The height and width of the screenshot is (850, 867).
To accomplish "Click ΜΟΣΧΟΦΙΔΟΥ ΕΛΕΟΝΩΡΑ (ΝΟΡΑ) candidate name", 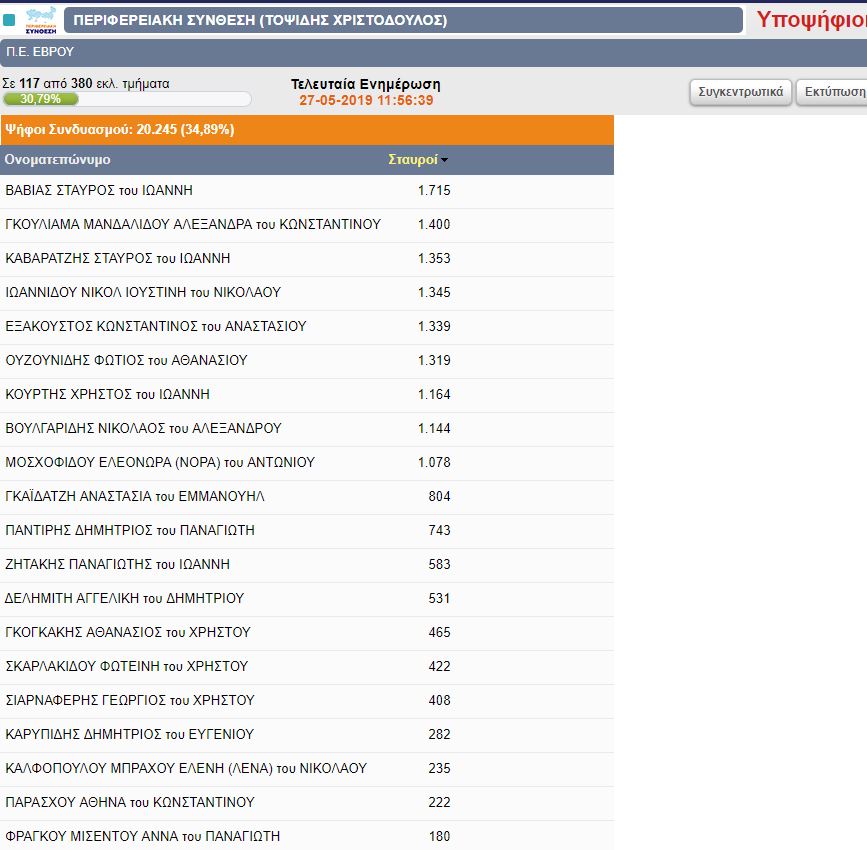I will [x=160, y=462].
